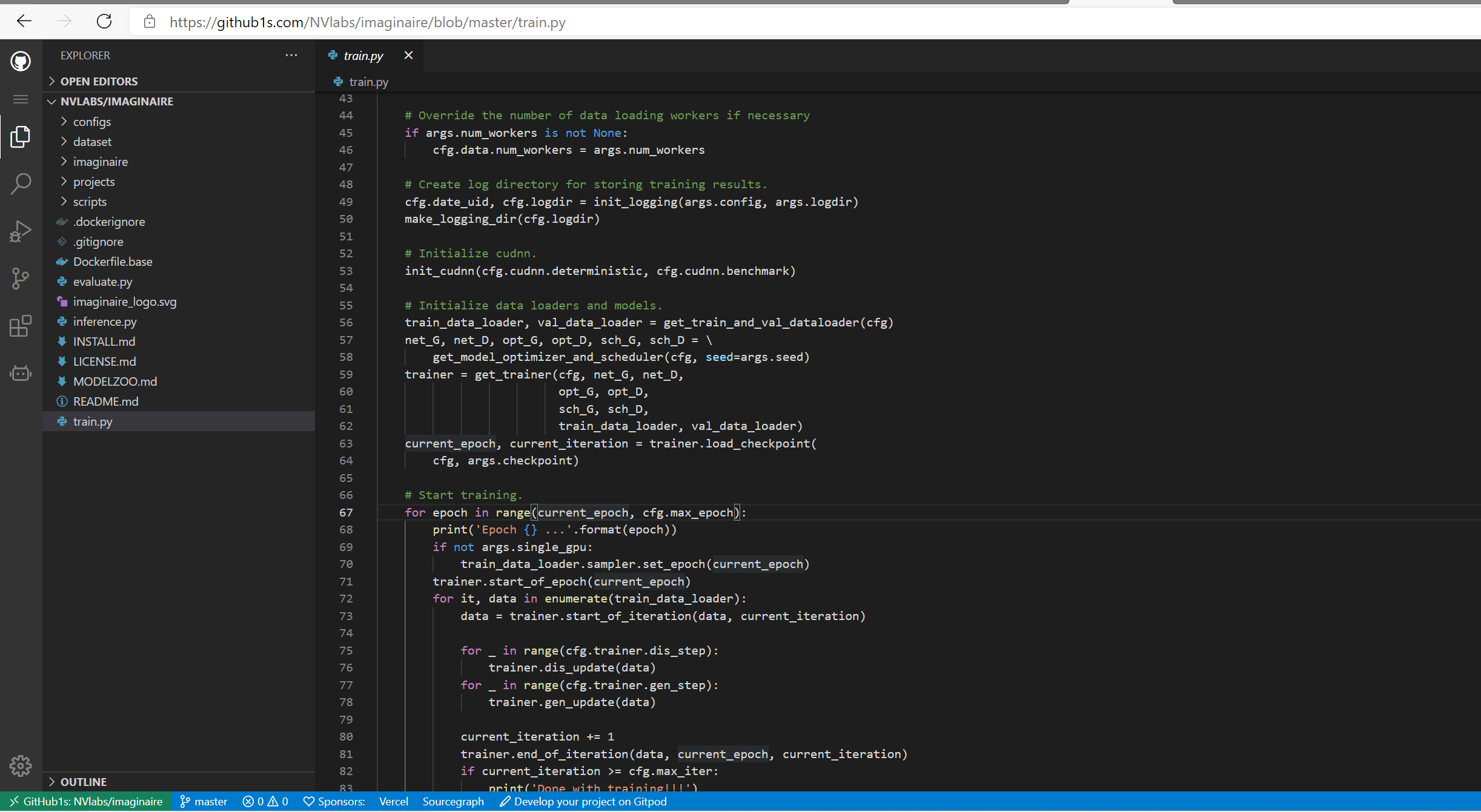This screenshot has height=812, width=1481.
Task: Click the GitHub logo icon
Action: coord(21,61)
